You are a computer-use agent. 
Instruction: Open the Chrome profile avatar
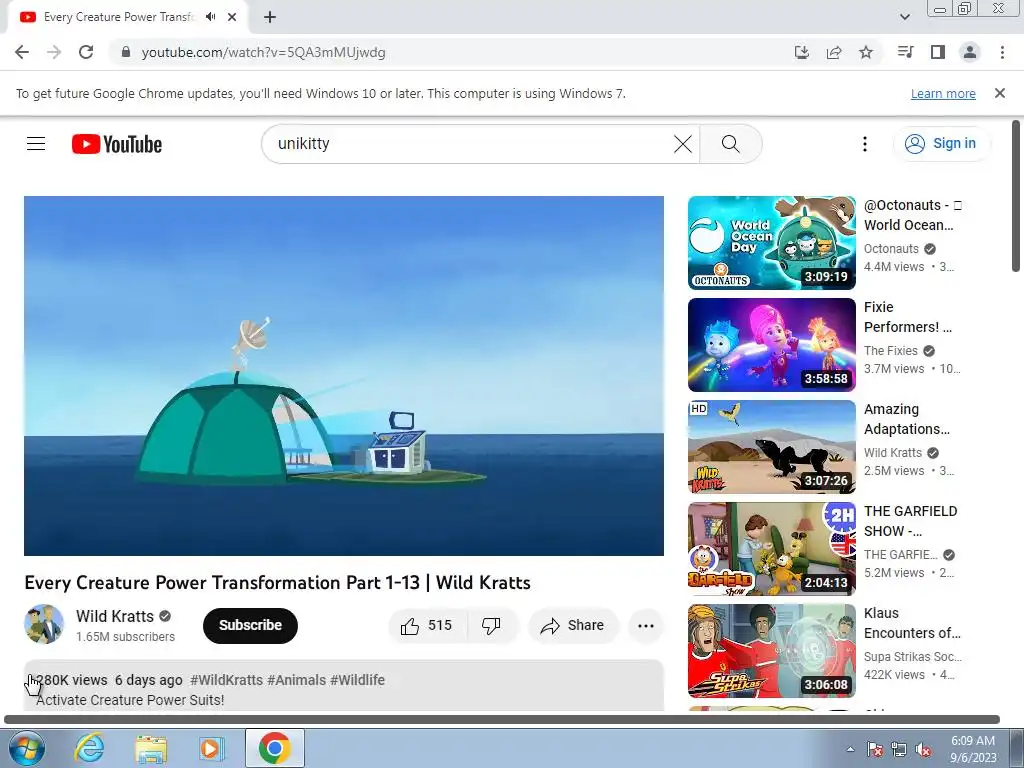(x=970, y=52)
